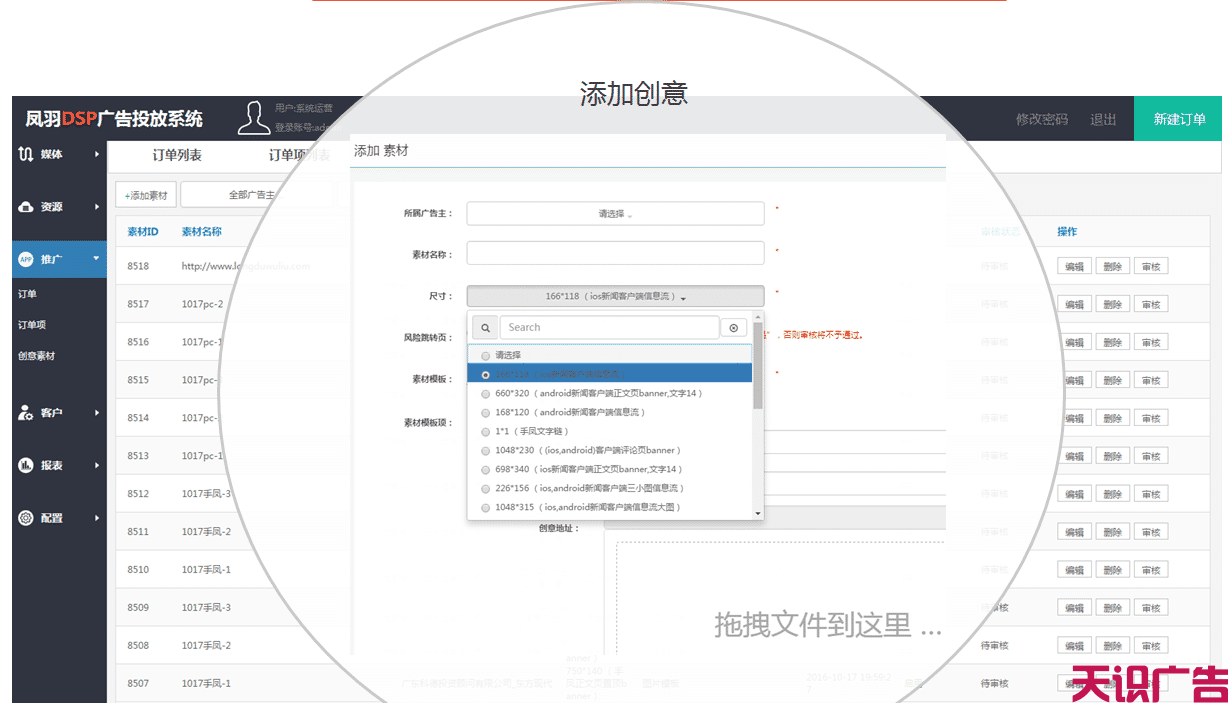Collapse the 推广 sidebar arrow
This screenshot has height=703, width=1228.
pyautogui.click(x=97, y=259)
